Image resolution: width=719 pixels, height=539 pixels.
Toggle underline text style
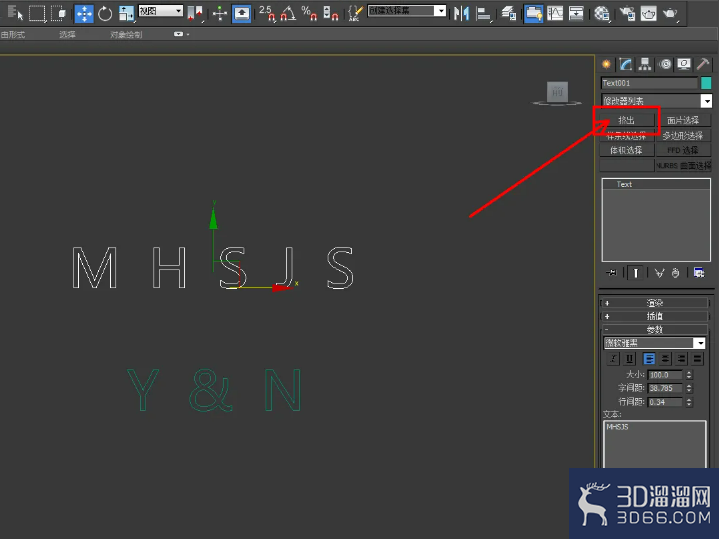pyautogui.click(x=630, y=359)
